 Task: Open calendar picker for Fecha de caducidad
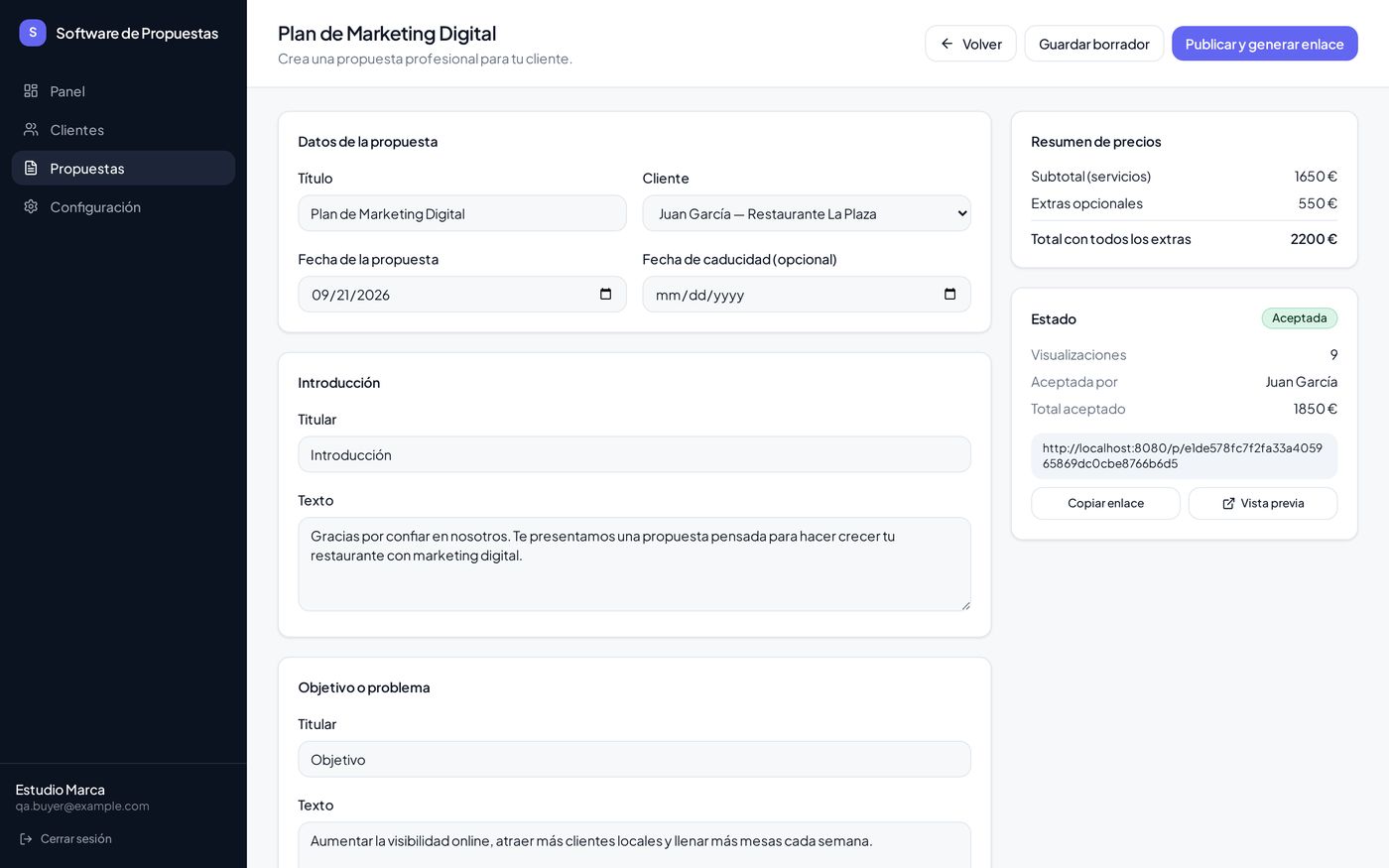click(949, 295)
